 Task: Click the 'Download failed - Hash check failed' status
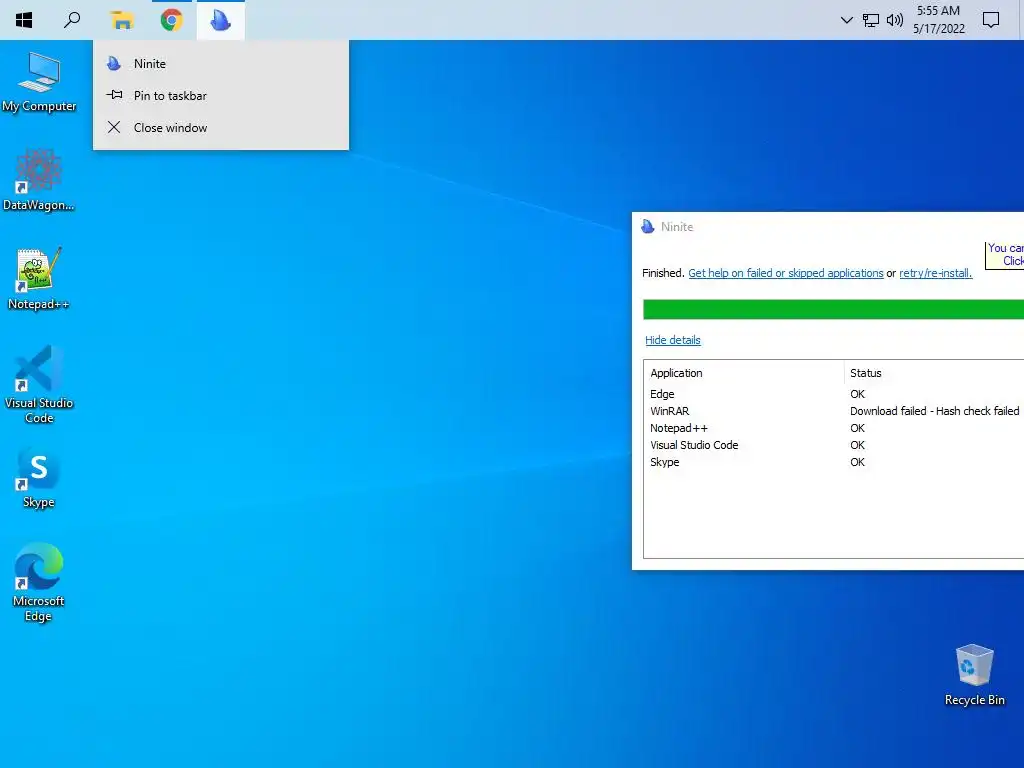coord(935,411)
